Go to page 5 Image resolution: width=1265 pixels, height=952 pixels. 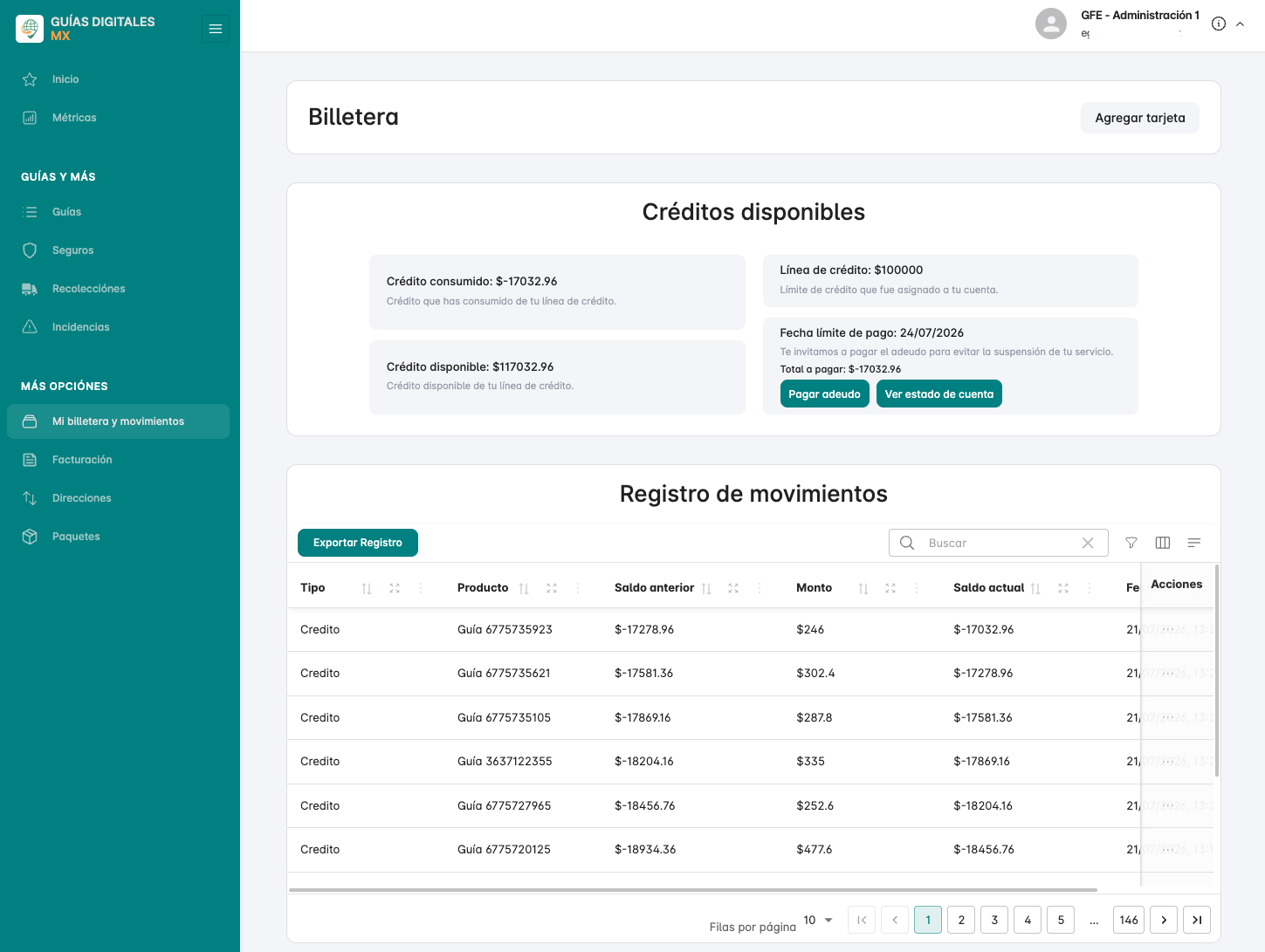(1061, 920)
